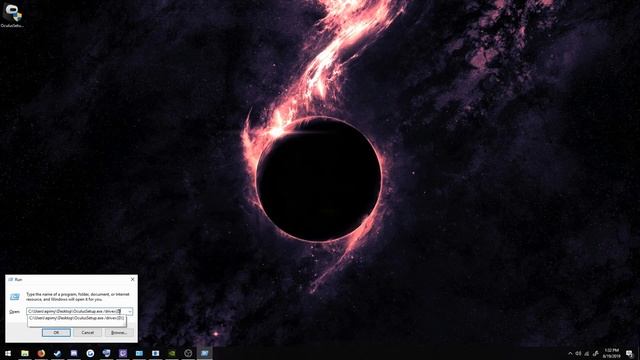Launch File Explorer from the taskbar
The height and width of the screenshot is (360, 640).
click(x=25, y=353)
